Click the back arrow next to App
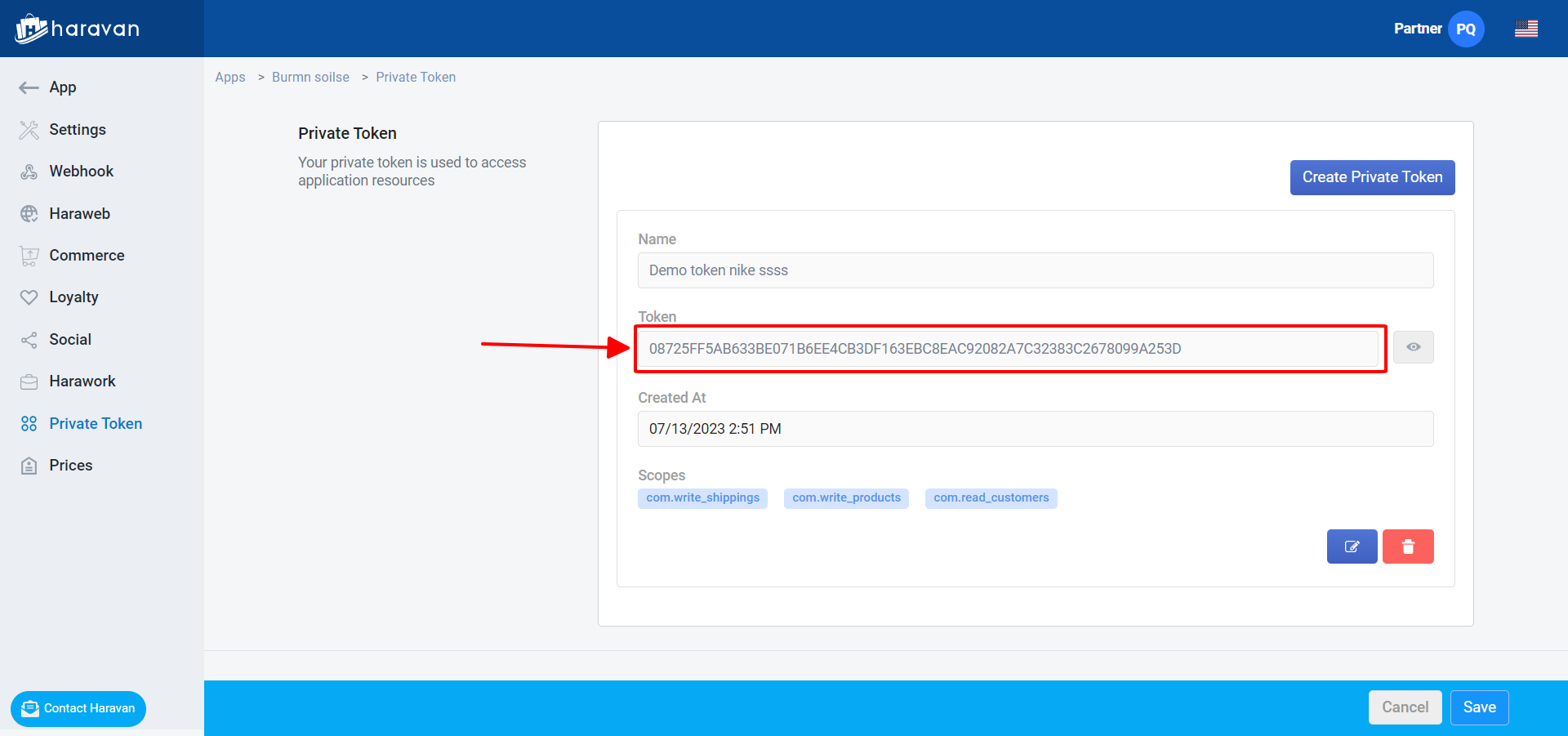Viewport: 1568px width, 736px height. [29, 87]
